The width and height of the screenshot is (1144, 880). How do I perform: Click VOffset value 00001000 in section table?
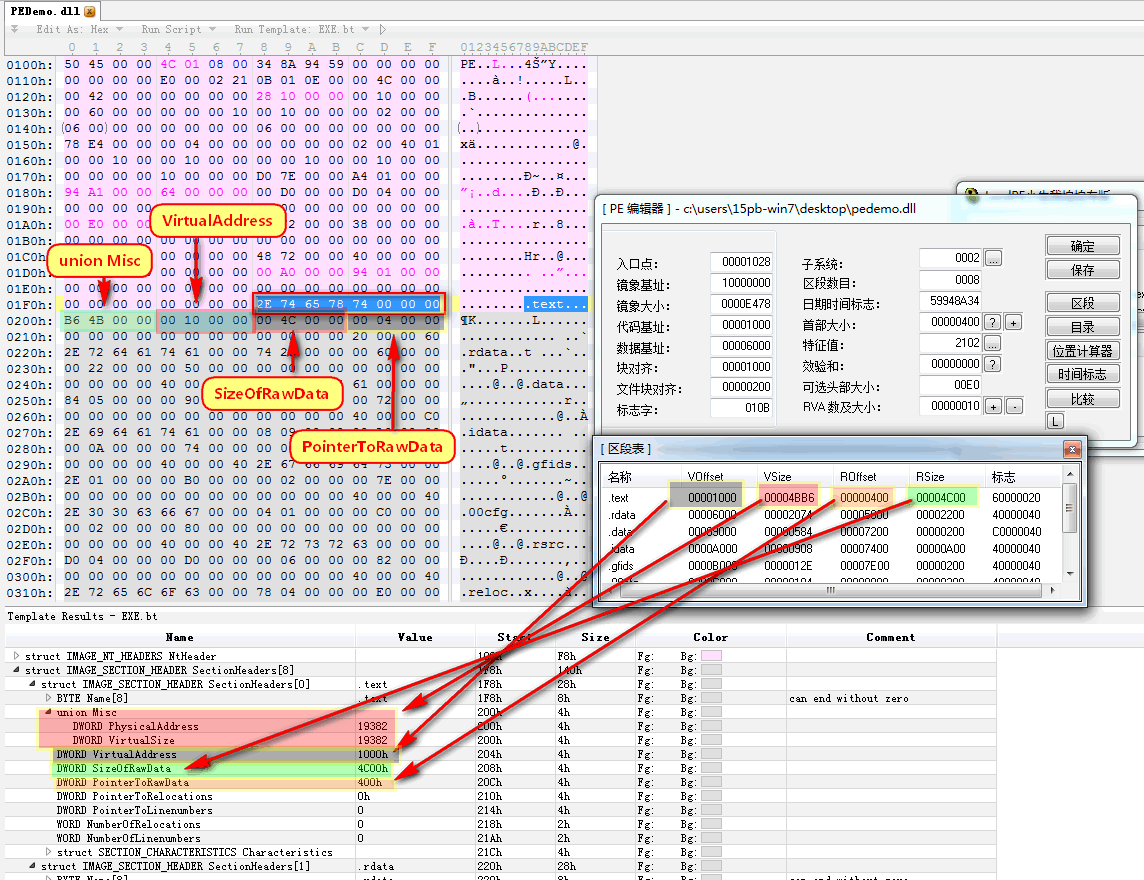pos(712,498)
